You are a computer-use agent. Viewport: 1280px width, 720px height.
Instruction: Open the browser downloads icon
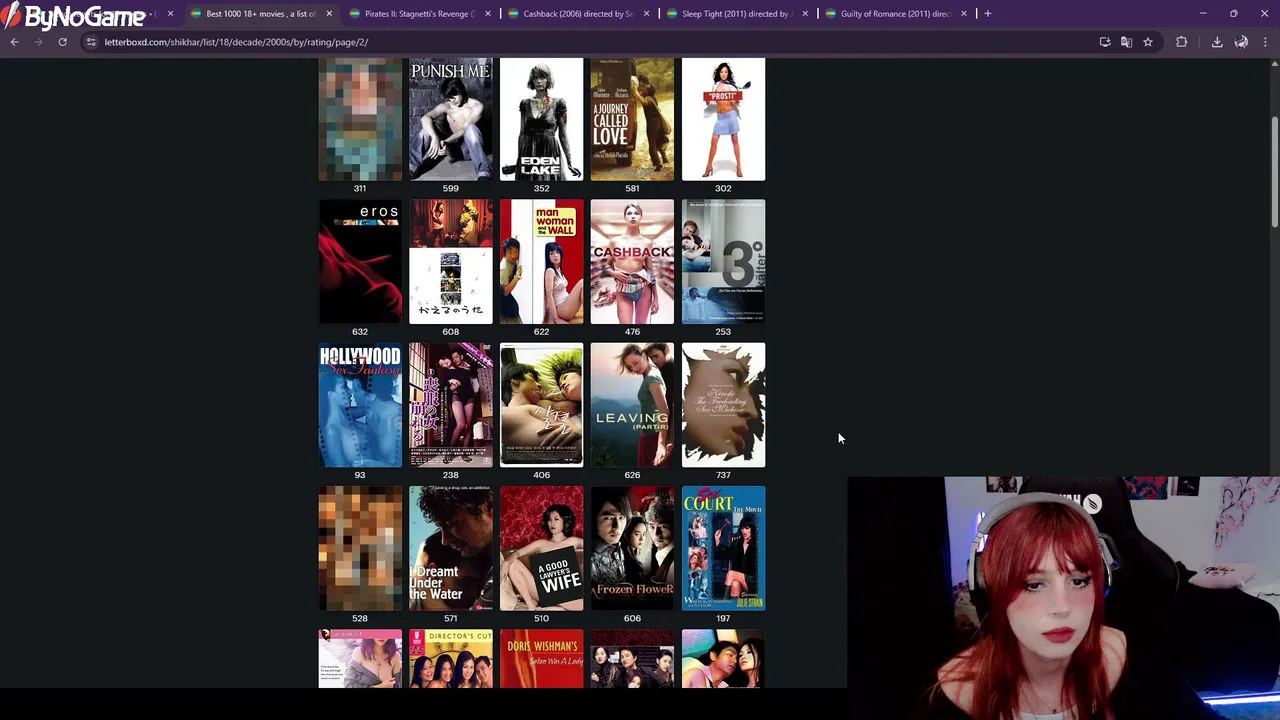click(1217, 42)
